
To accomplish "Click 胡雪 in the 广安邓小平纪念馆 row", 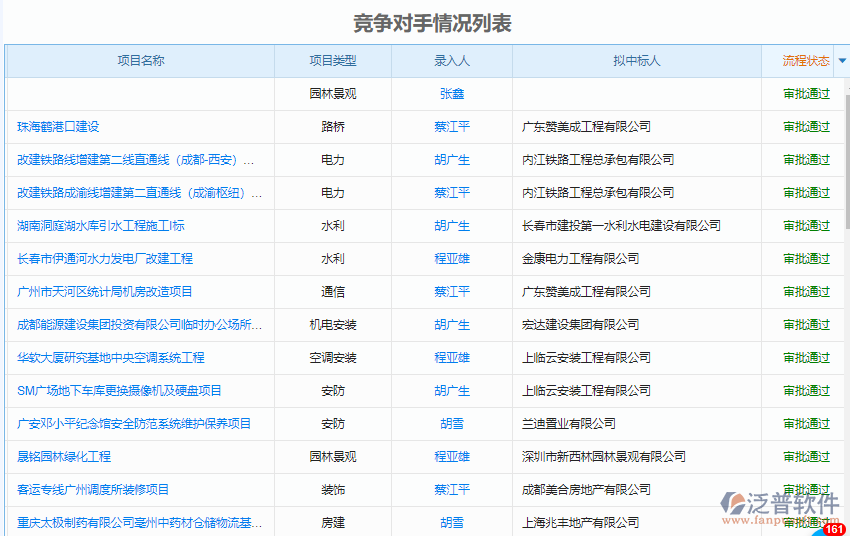I will [452, 424].
